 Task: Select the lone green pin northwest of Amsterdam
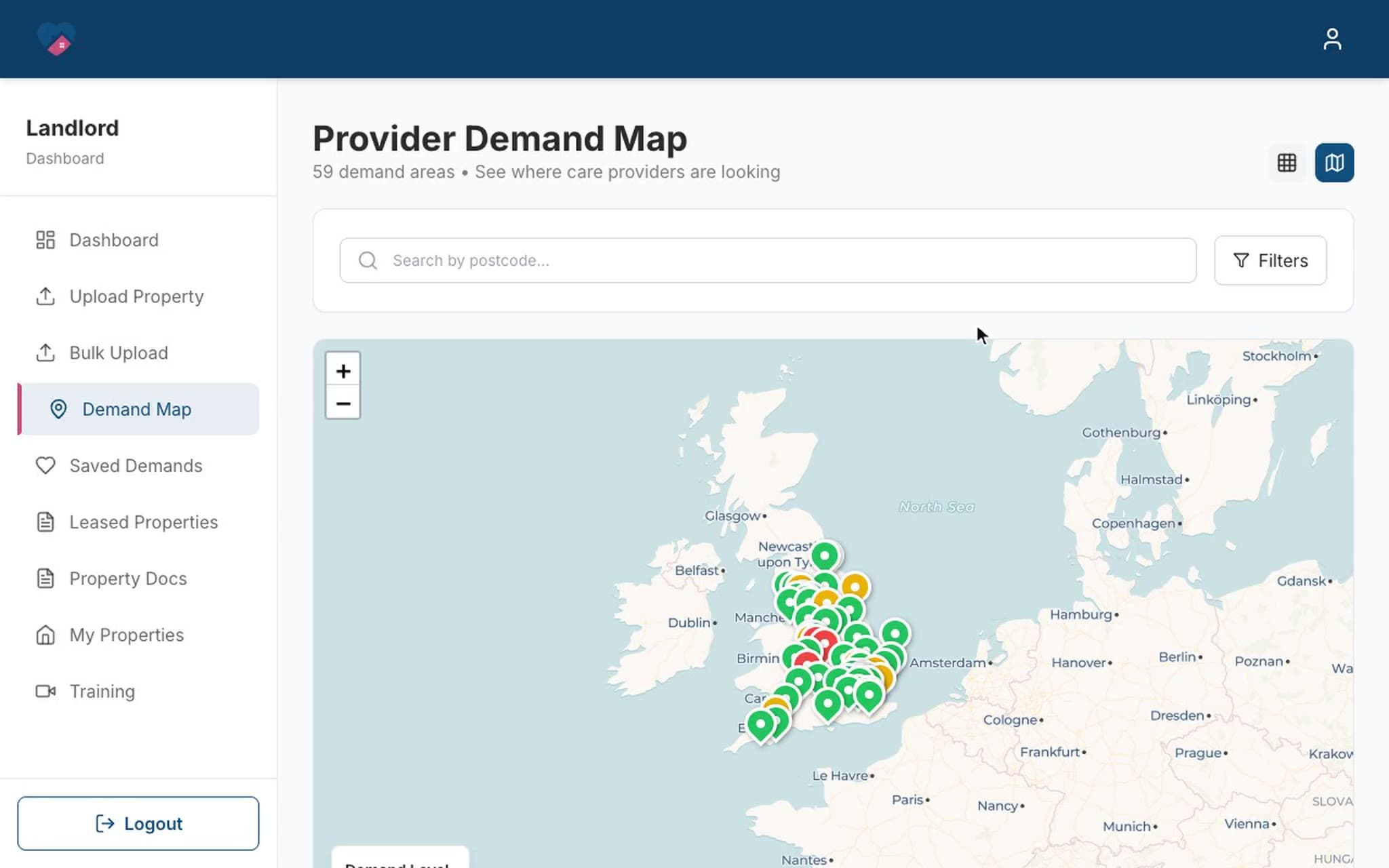click(895, 634)
